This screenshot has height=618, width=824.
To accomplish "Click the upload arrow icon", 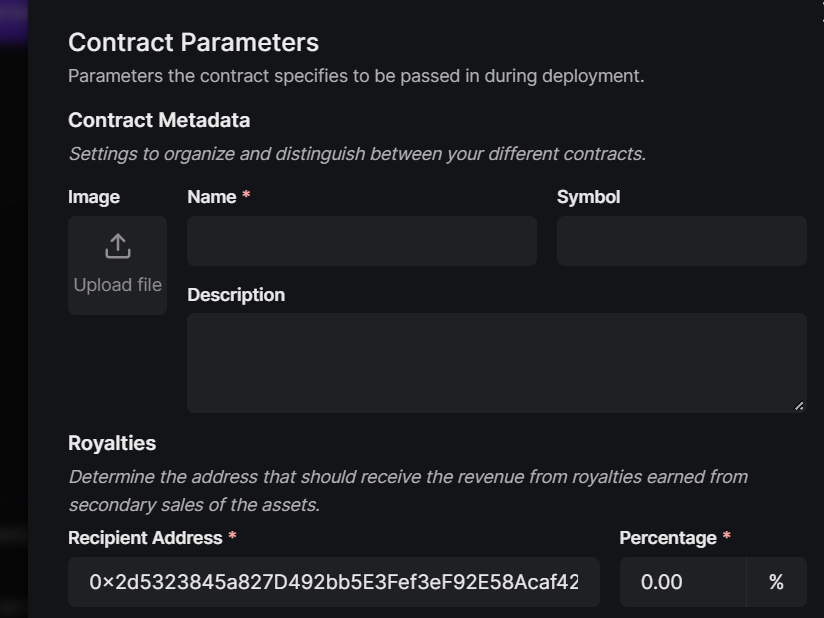I will pos(118,246).
